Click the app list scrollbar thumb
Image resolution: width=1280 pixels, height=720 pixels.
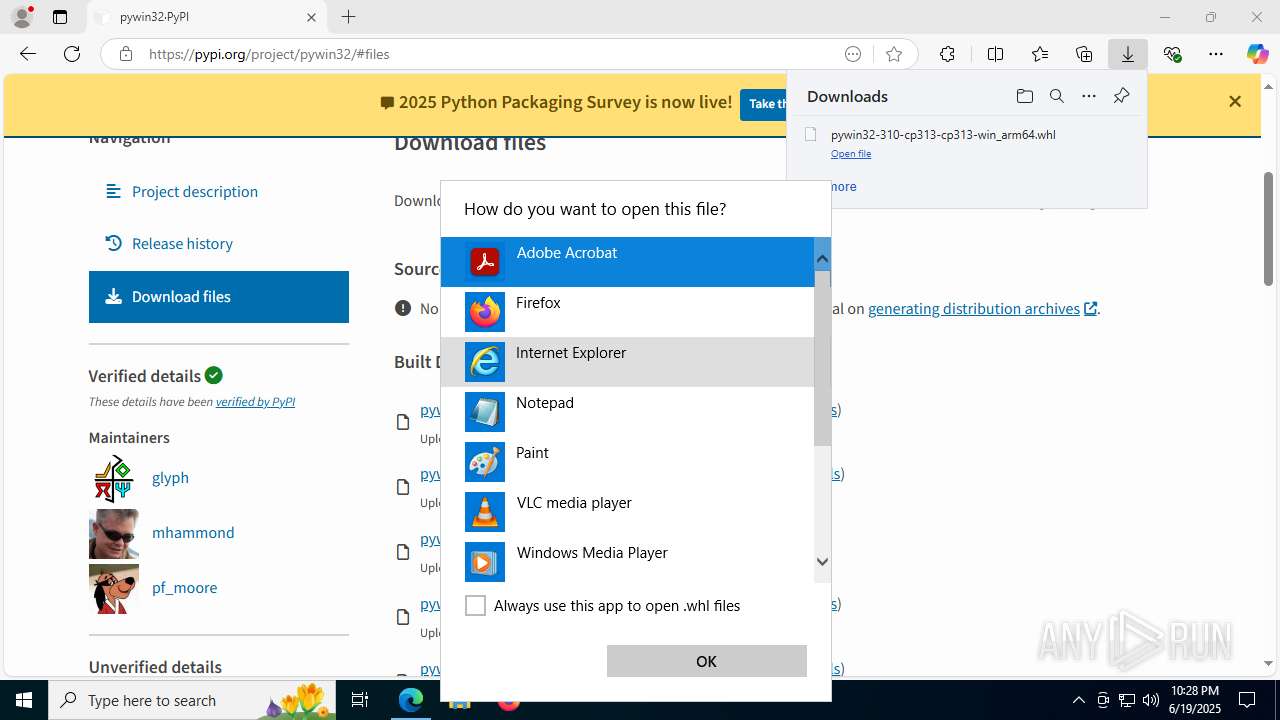pos(822,357)
